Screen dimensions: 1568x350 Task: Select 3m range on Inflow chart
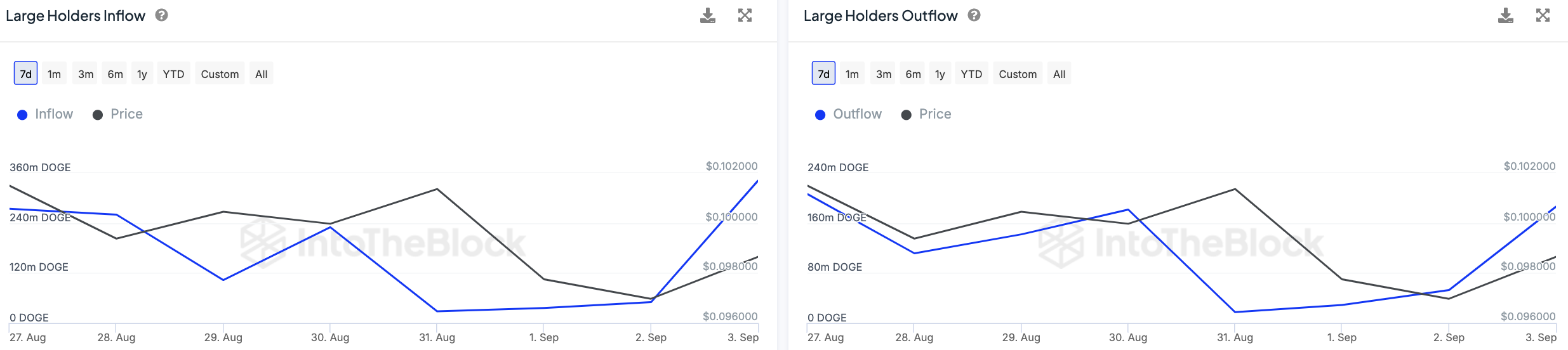[x=86, y=74]
